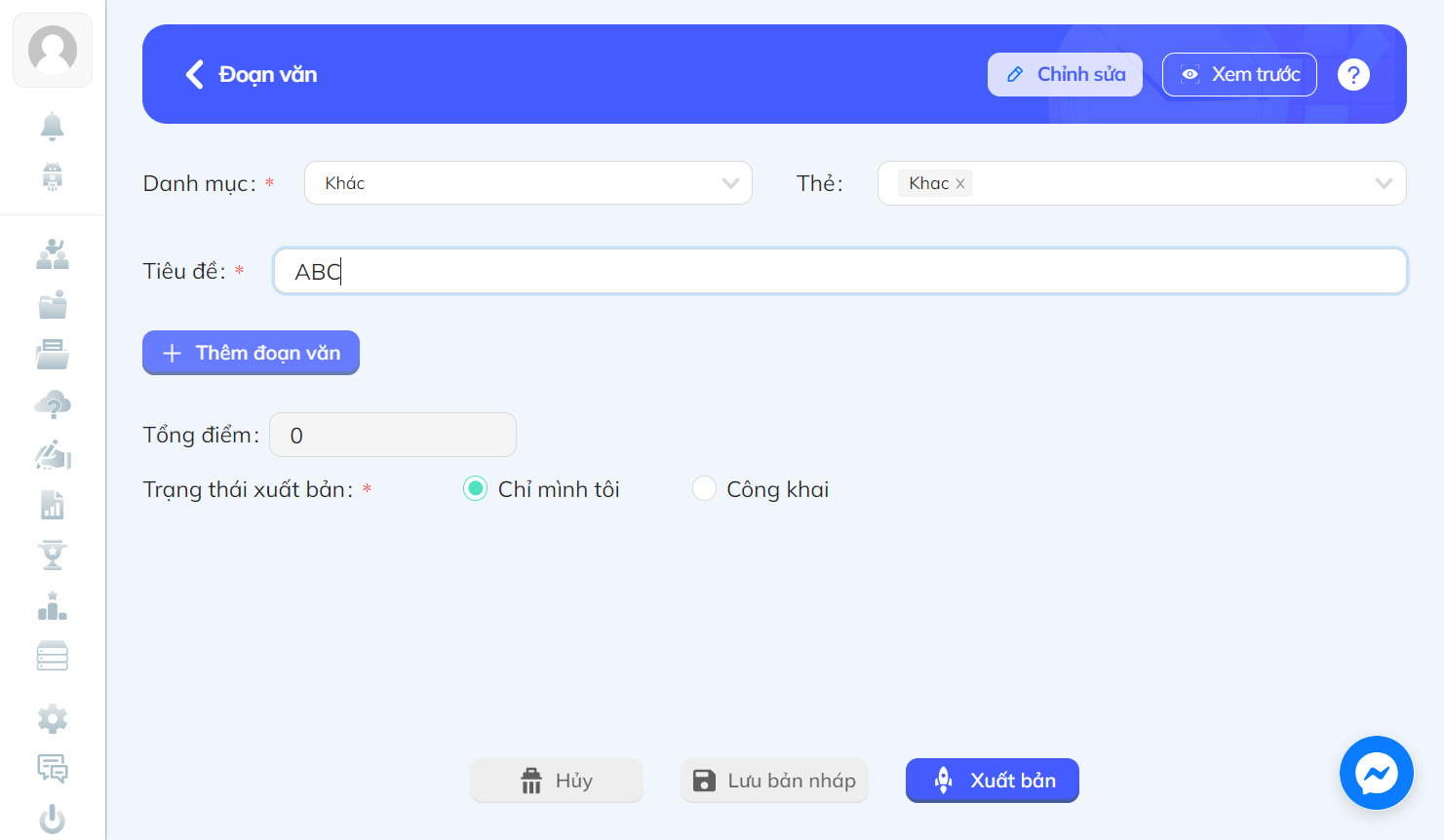Open the handwriting assignment icon in sidebar

point(53,455)
